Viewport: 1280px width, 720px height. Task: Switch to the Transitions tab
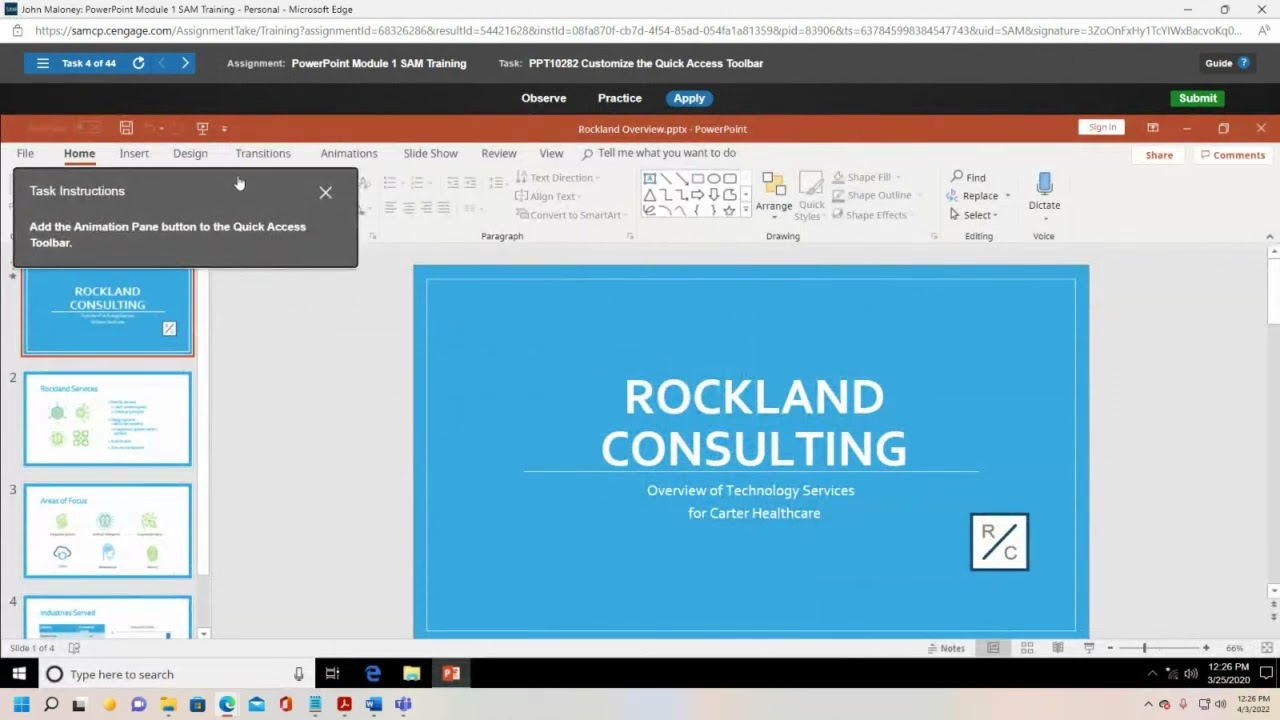(263, 153)
